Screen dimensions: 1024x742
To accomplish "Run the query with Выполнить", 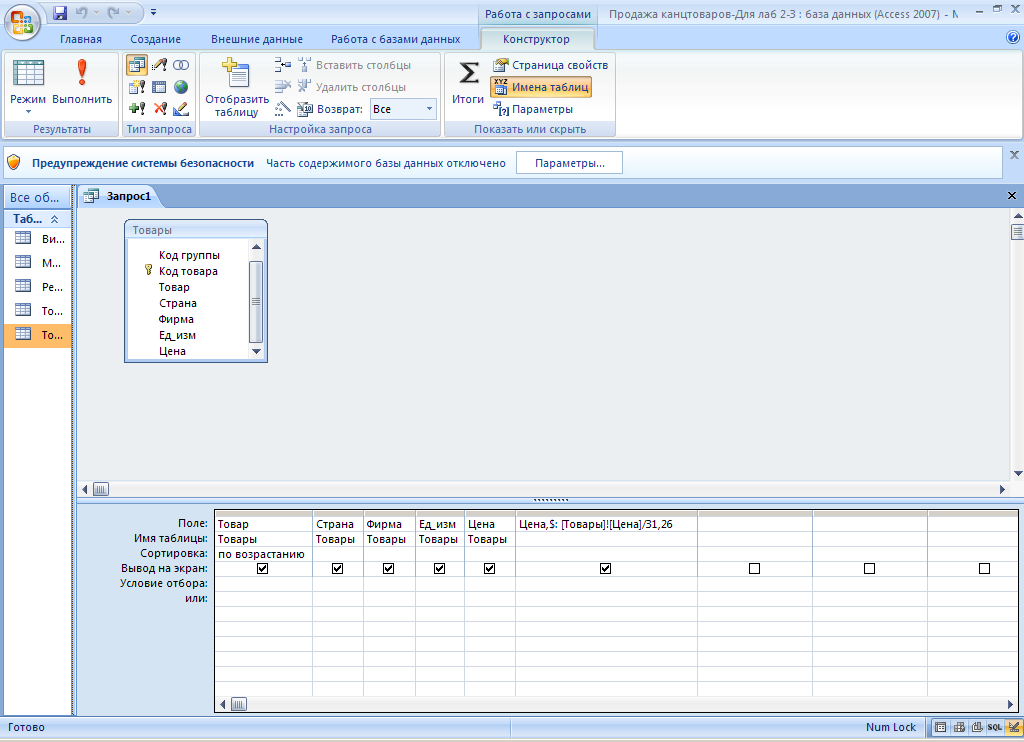I will pyautogui.click(x=82, y=82).
